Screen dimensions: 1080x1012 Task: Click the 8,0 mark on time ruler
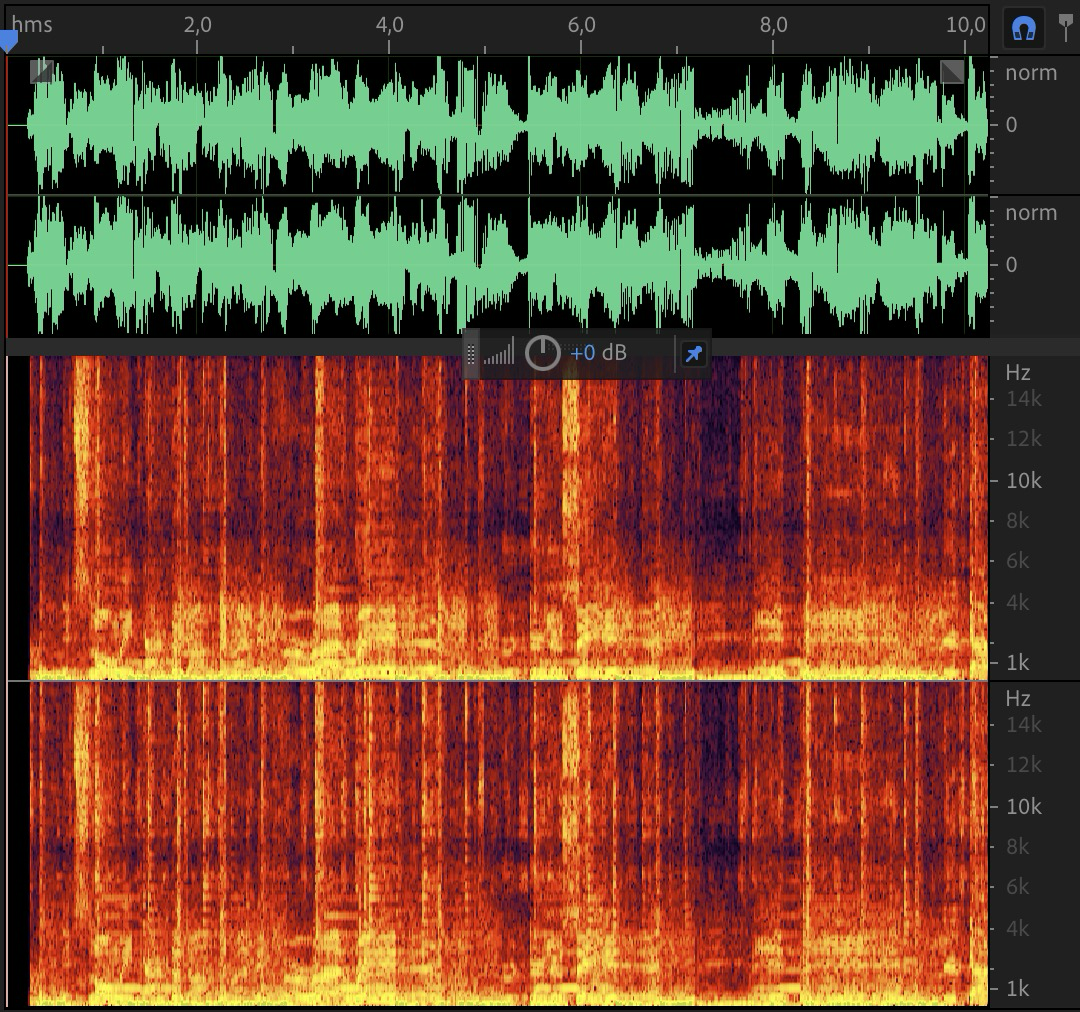click(x=773, y=24)
